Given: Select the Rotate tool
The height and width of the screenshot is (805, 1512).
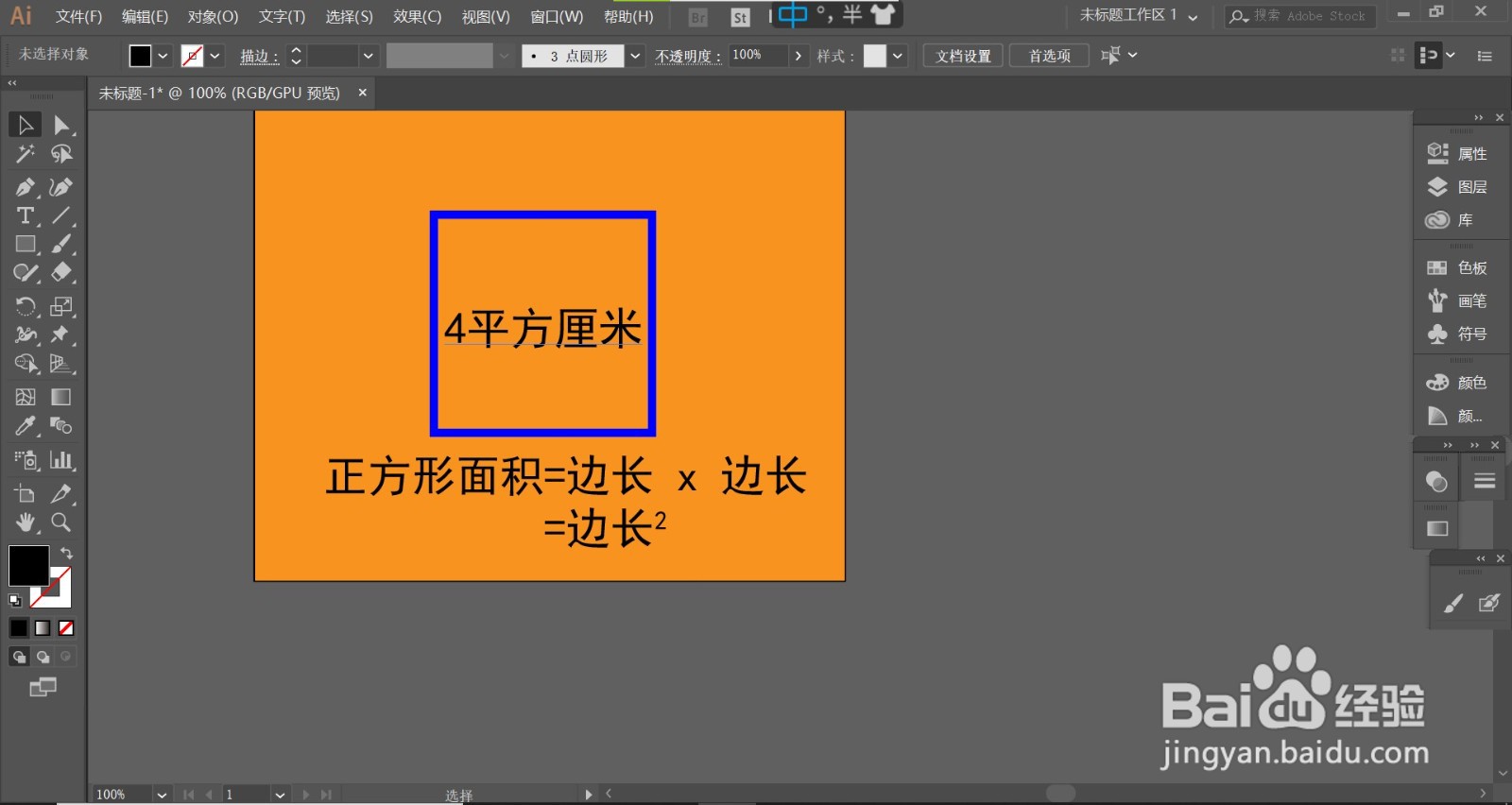Looking at the screenshot, I should [25, 306].
